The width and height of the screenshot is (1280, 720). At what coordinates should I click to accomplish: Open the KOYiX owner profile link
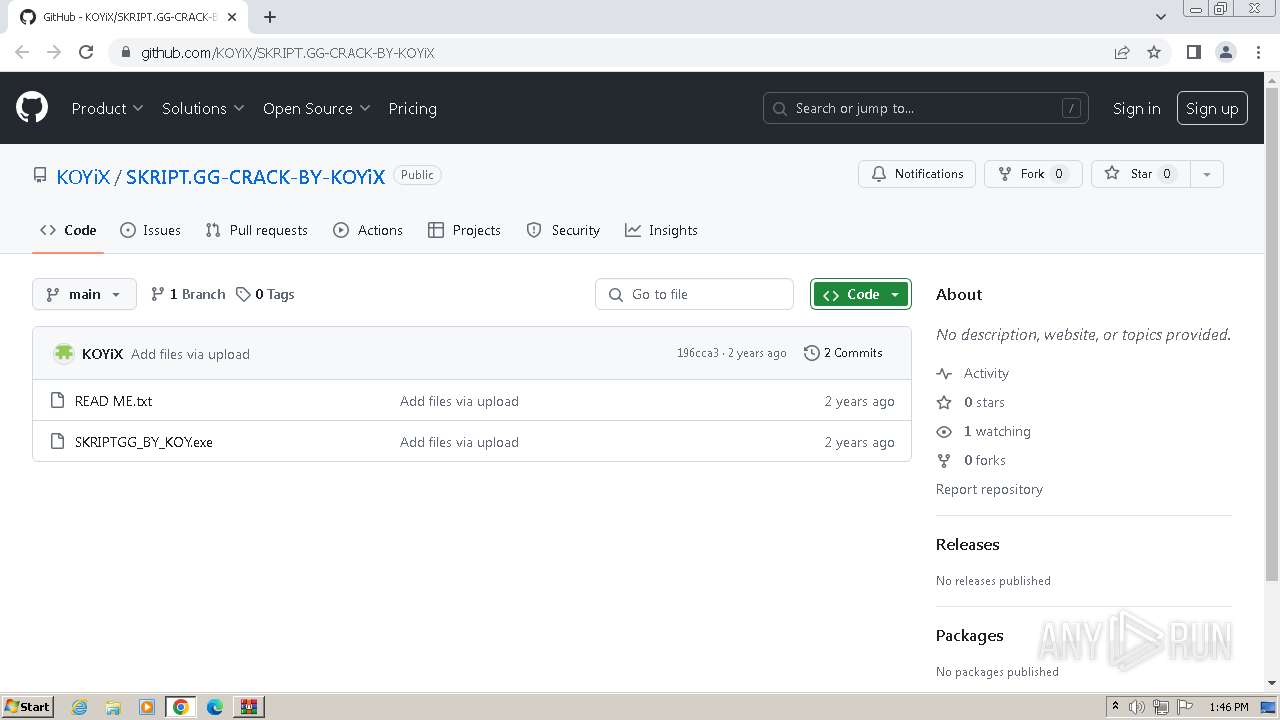83,176
